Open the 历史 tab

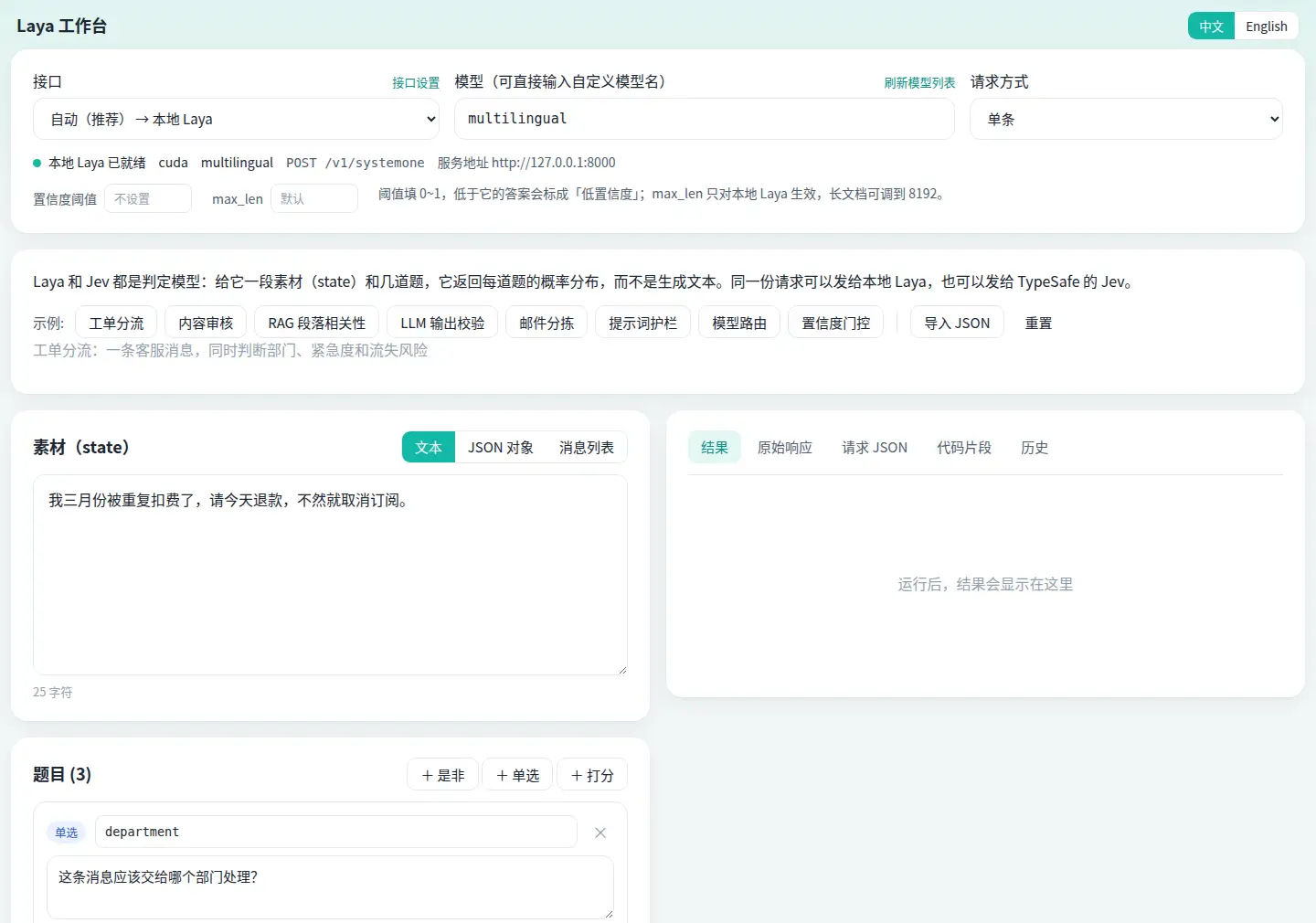point(1035,447)
